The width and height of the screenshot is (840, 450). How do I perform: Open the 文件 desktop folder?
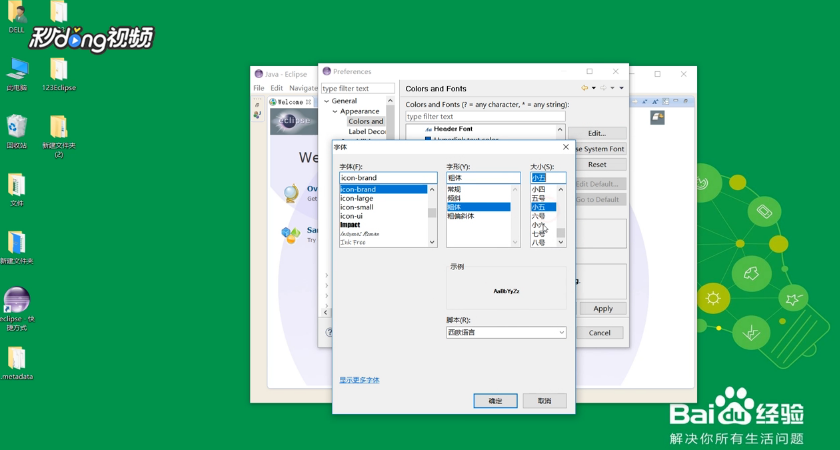(x=17, y=190)
